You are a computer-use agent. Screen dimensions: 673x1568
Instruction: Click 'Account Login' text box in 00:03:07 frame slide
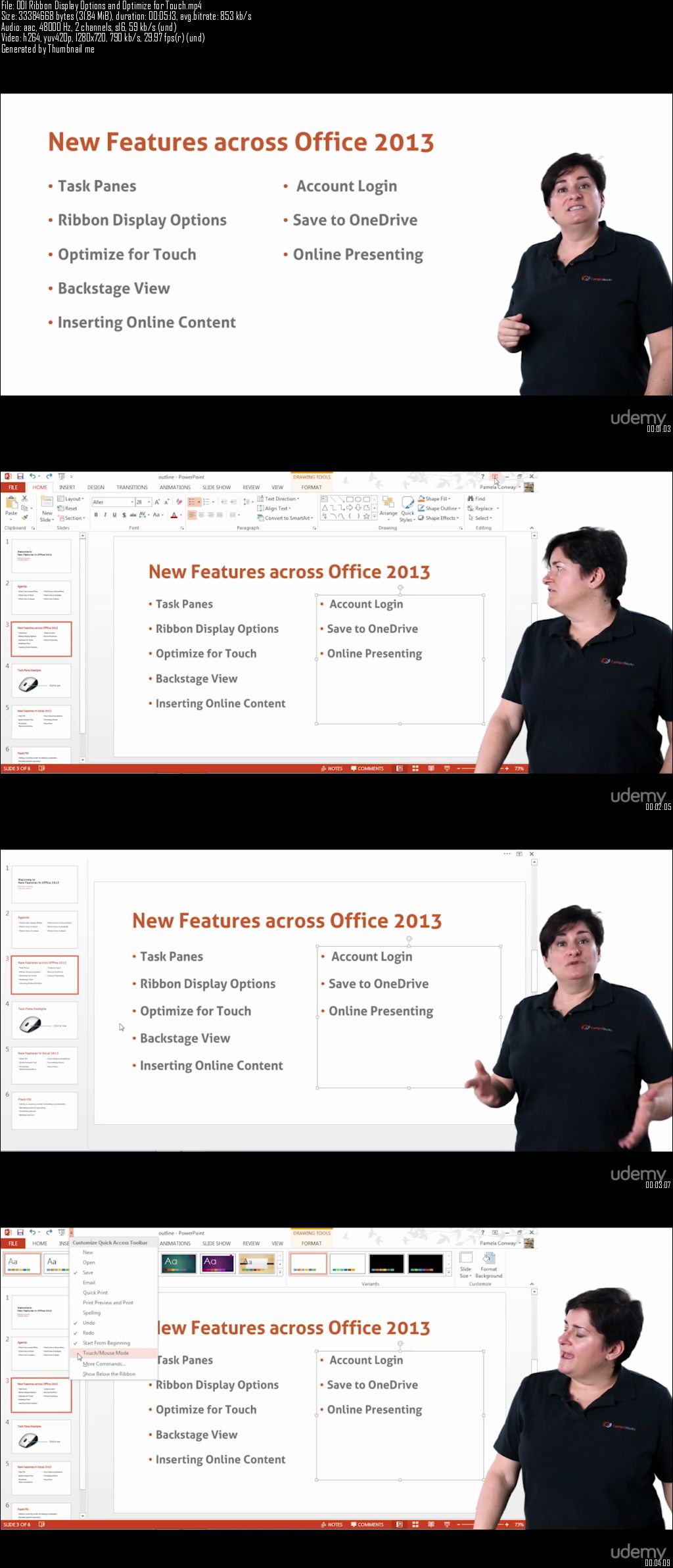point(409,1016)
